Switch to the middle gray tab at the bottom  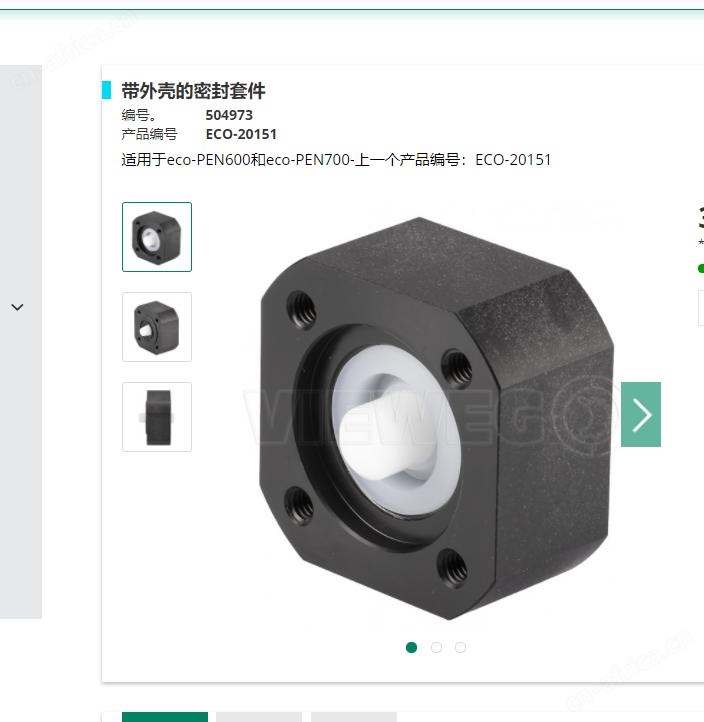(x=259, y=717)
